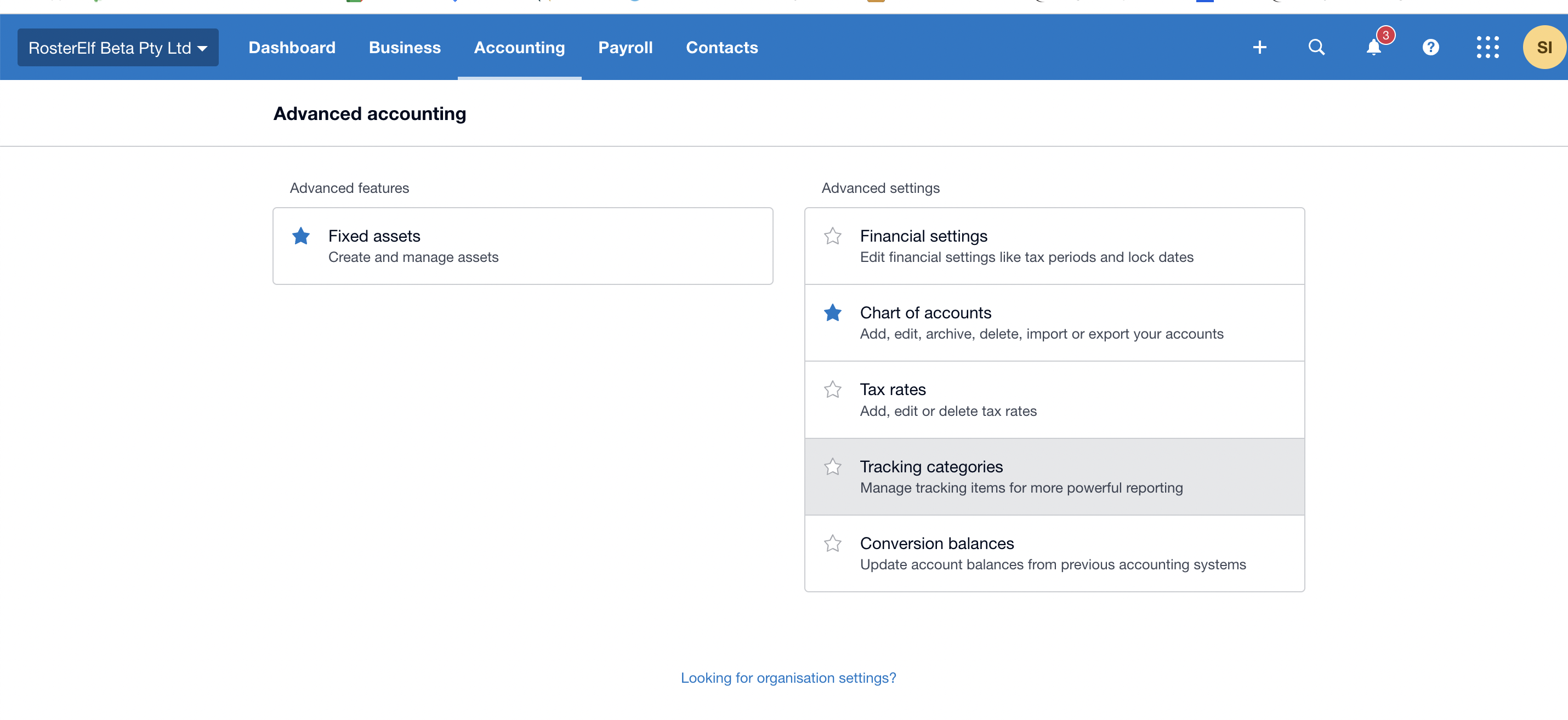Viewport: 1568px width, 720px height.
Task: Click 'Add, edit or delete tax rates' text
Action: [948, 411]
